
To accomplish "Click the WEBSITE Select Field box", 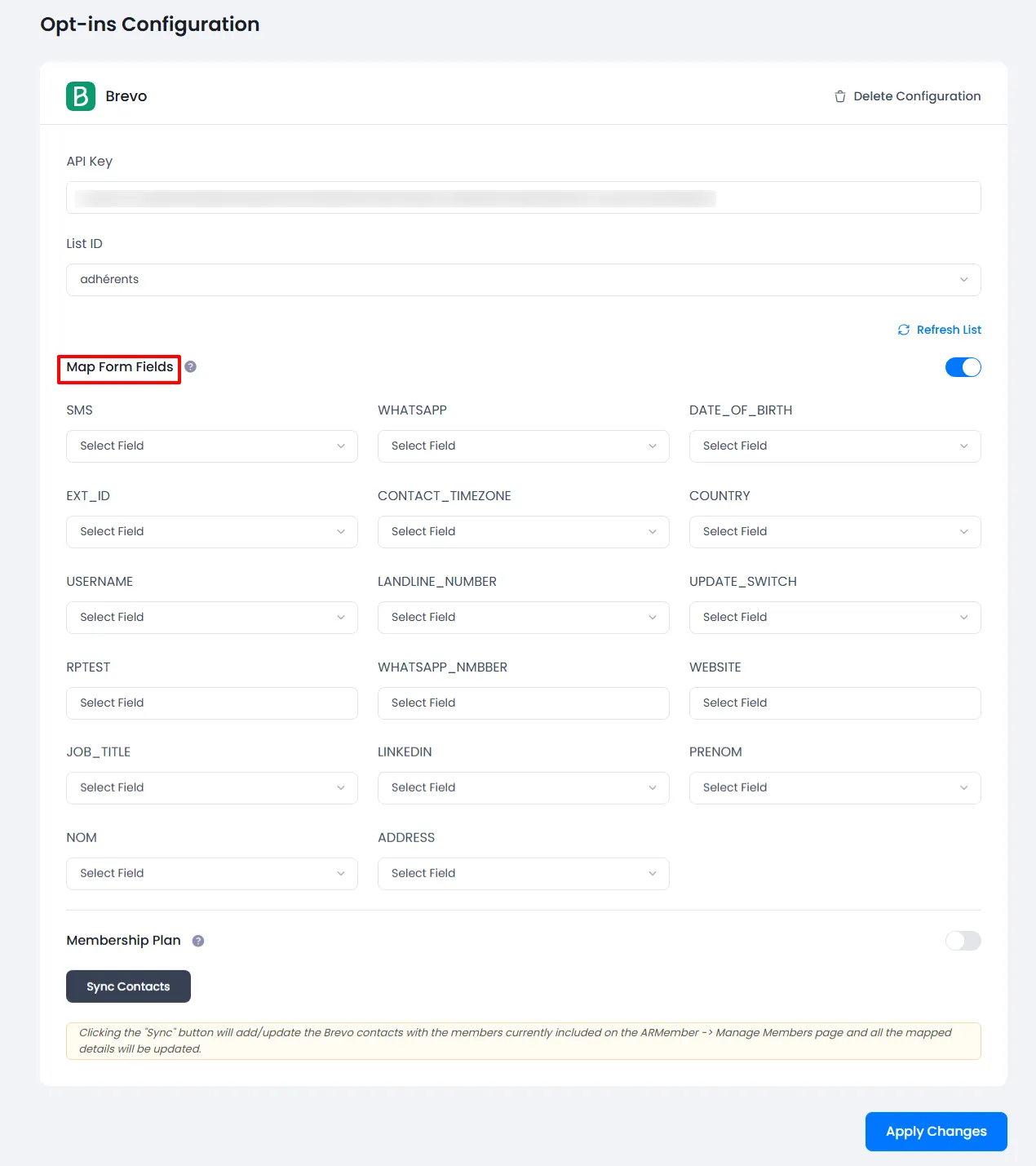I will coord(835,703).
